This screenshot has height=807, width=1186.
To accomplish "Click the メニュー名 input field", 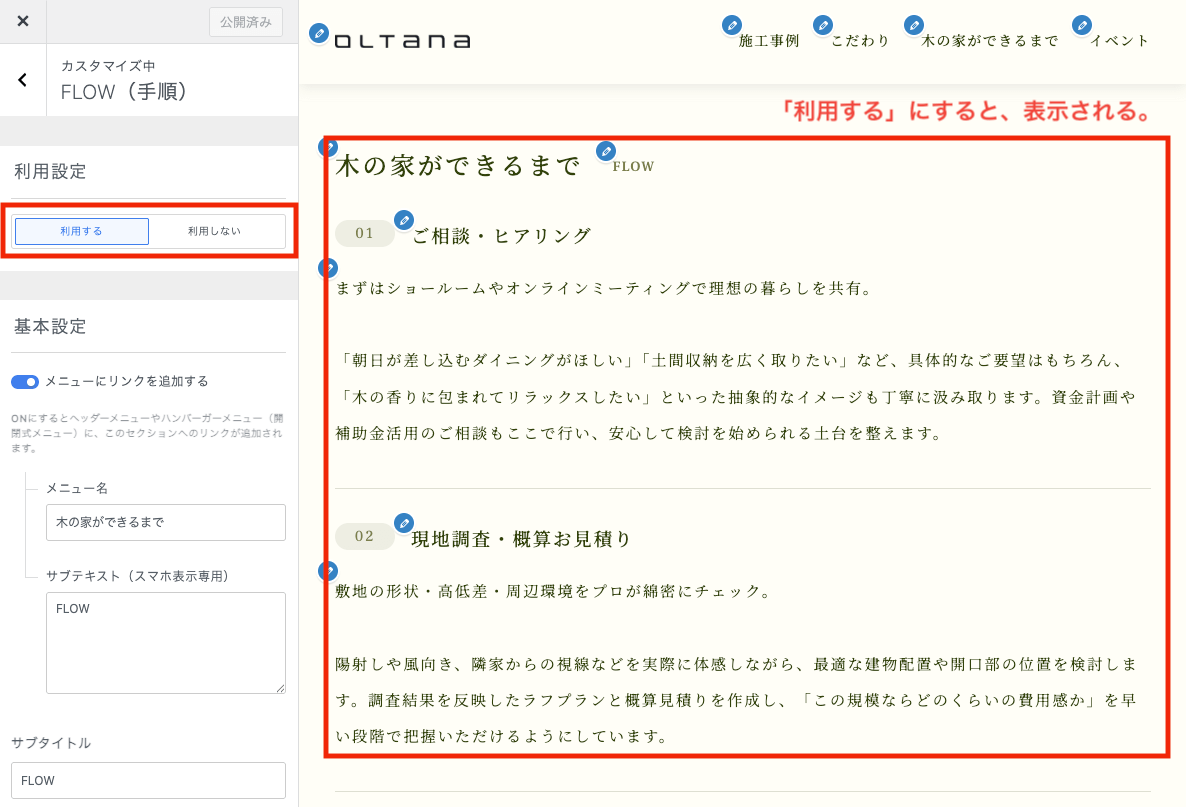I will [x=166, y=523].
